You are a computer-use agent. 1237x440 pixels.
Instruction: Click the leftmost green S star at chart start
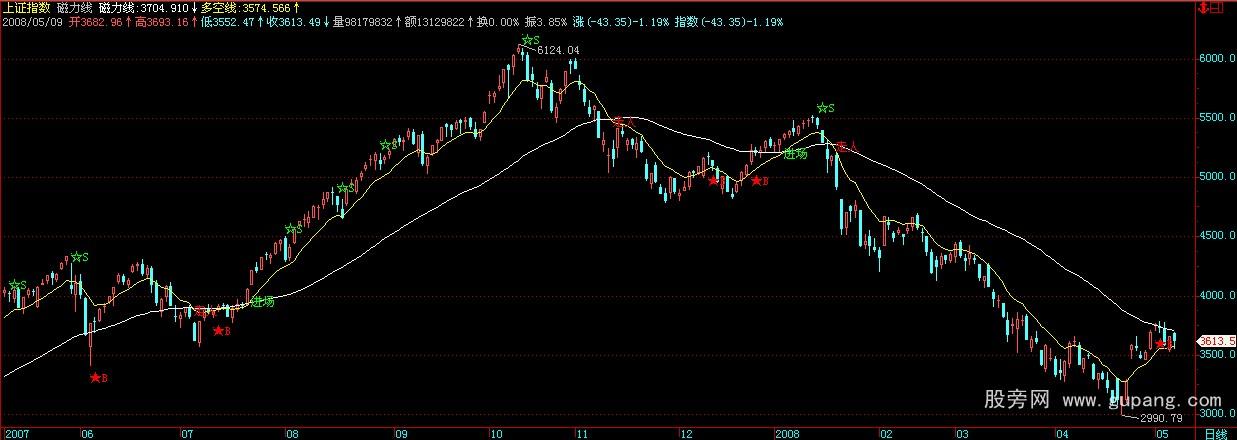click(x=14, y=285)
